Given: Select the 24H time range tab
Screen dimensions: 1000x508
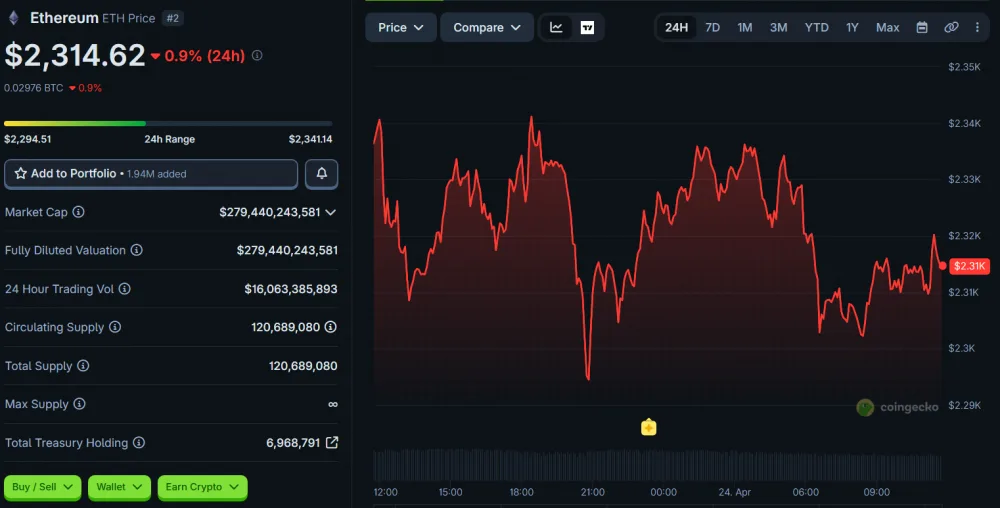Looking at the screenshot, I should point(676,27).
